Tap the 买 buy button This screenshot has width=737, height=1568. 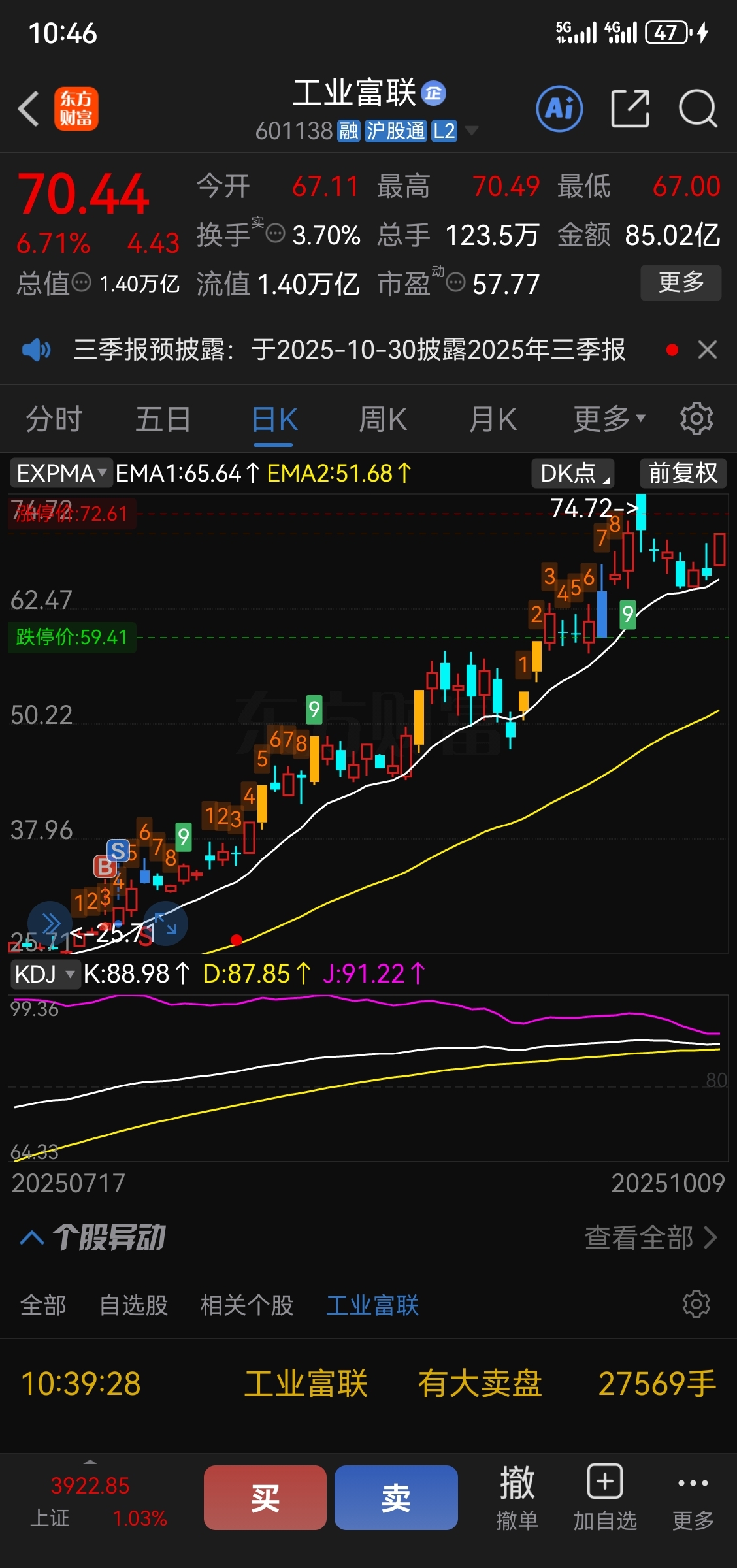click(265, 1497)
